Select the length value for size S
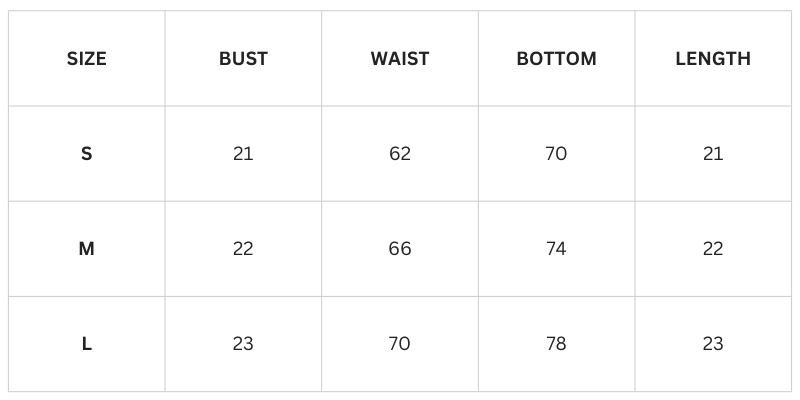This screenshot has width=800, height=400. pos(713,154)
